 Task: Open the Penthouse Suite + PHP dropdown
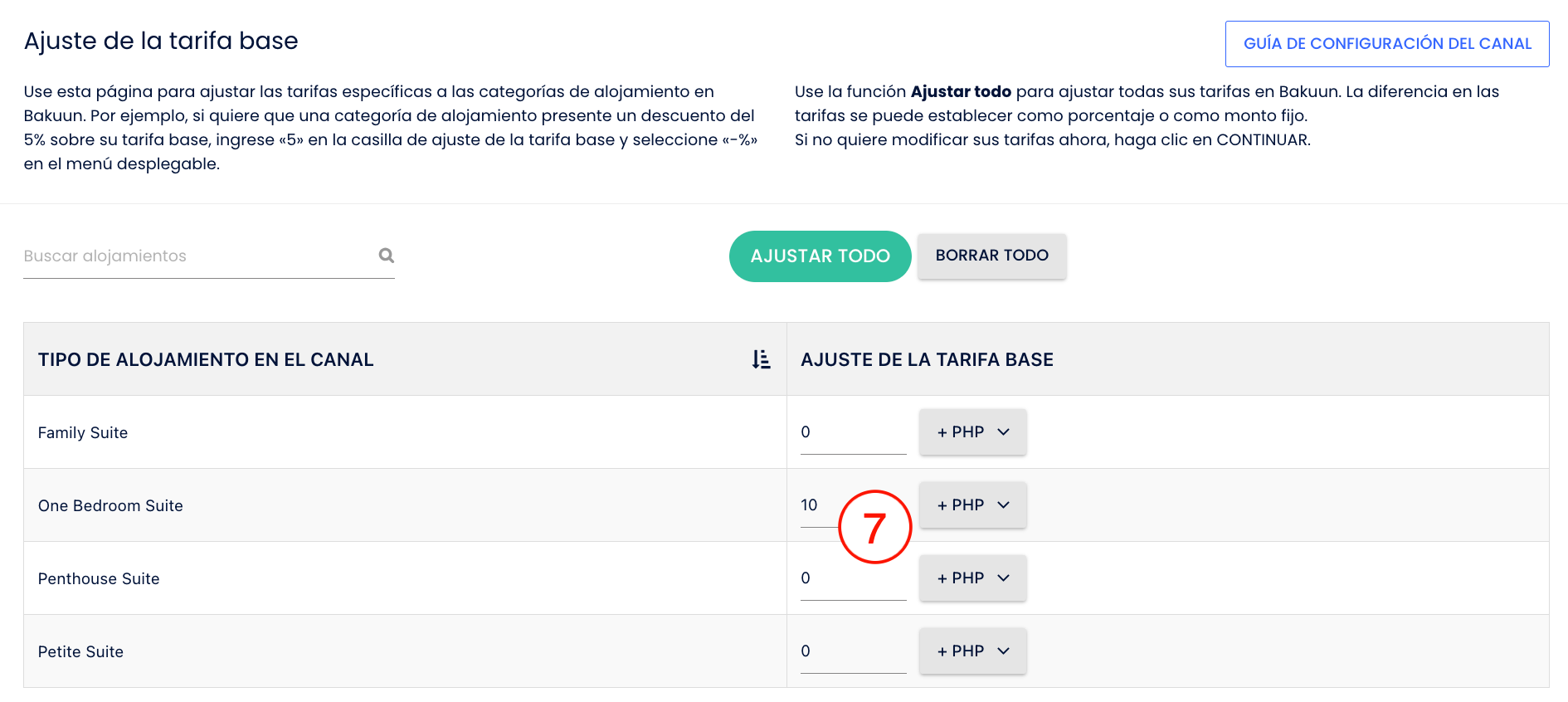point(973,578)
